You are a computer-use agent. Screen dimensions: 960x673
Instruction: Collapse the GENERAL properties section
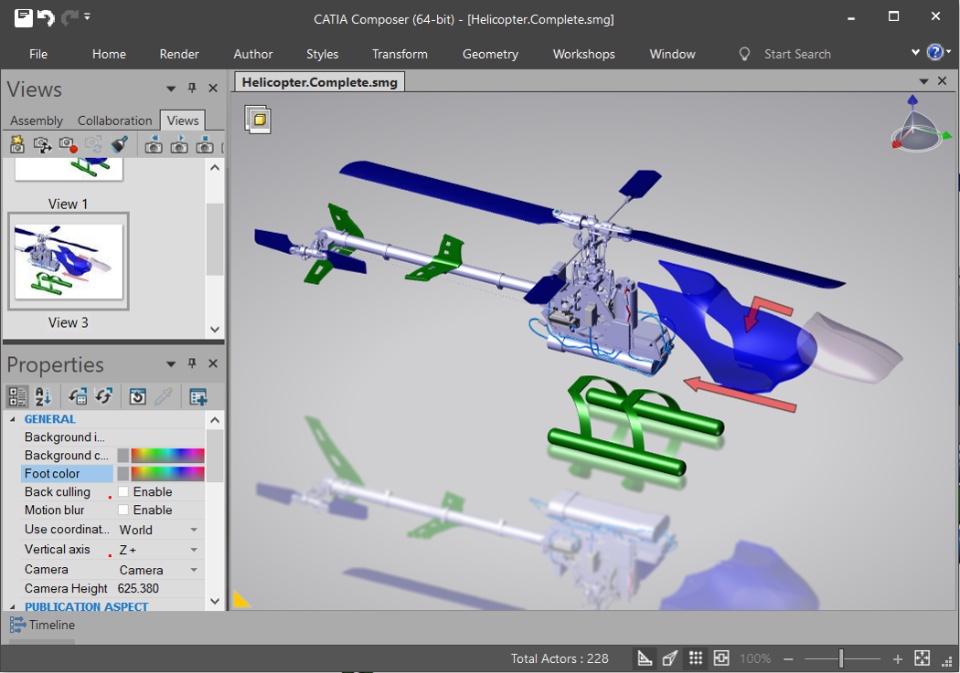(x=12, y=419)
